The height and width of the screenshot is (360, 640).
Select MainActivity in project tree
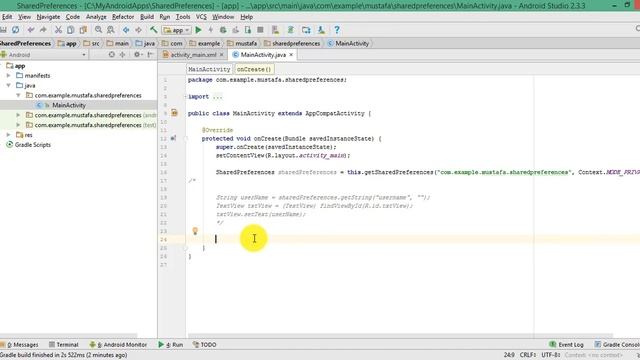tap(69, 105)
